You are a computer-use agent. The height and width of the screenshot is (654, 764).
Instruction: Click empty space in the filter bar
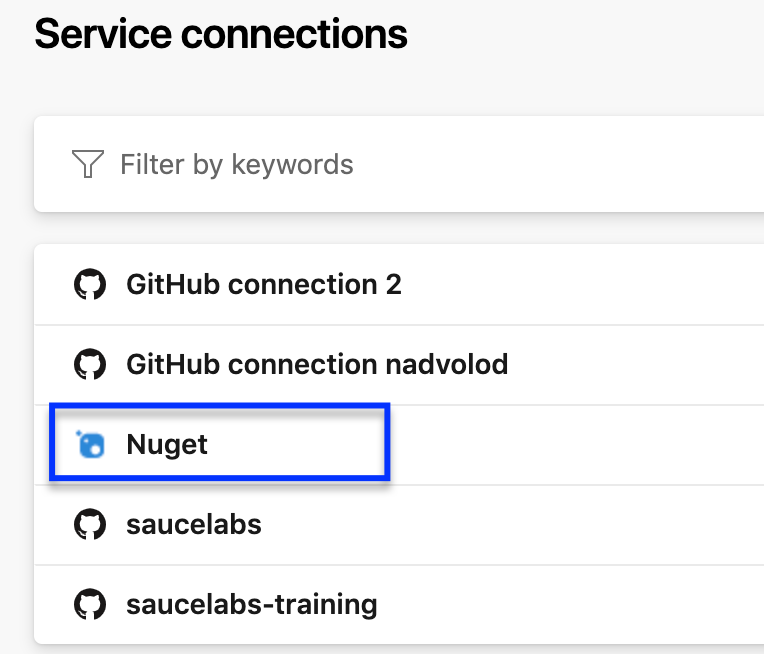(560, 164)
